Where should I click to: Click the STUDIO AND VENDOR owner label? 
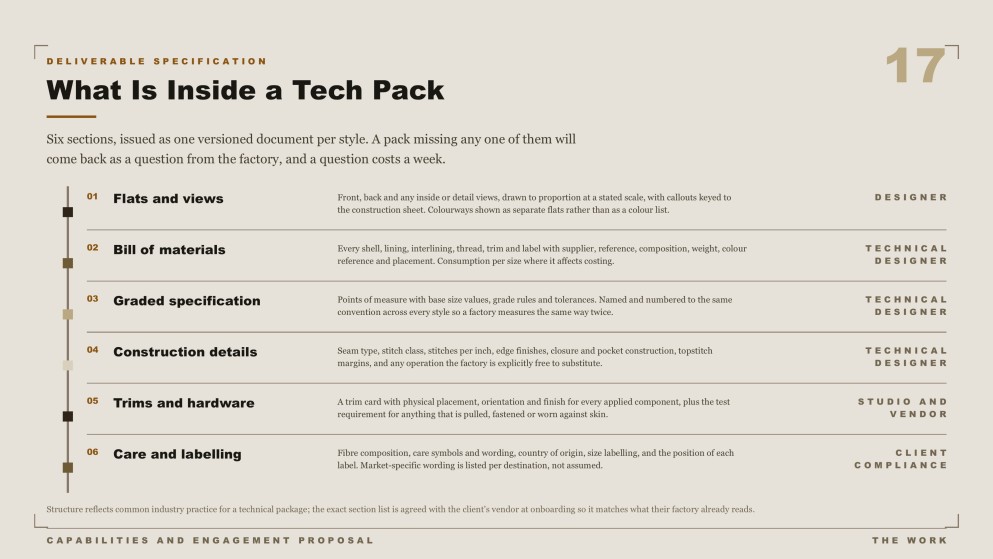point(902,408)
